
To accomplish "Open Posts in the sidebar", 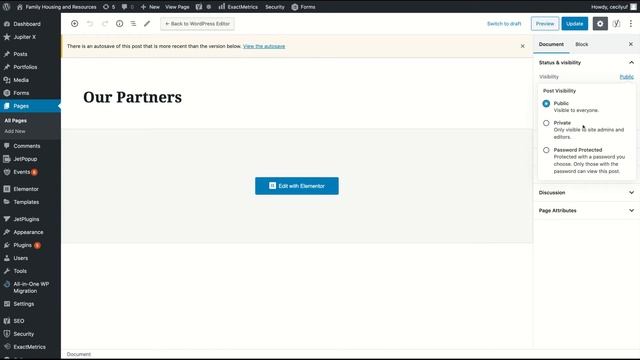I will click(x=20, y=54).
